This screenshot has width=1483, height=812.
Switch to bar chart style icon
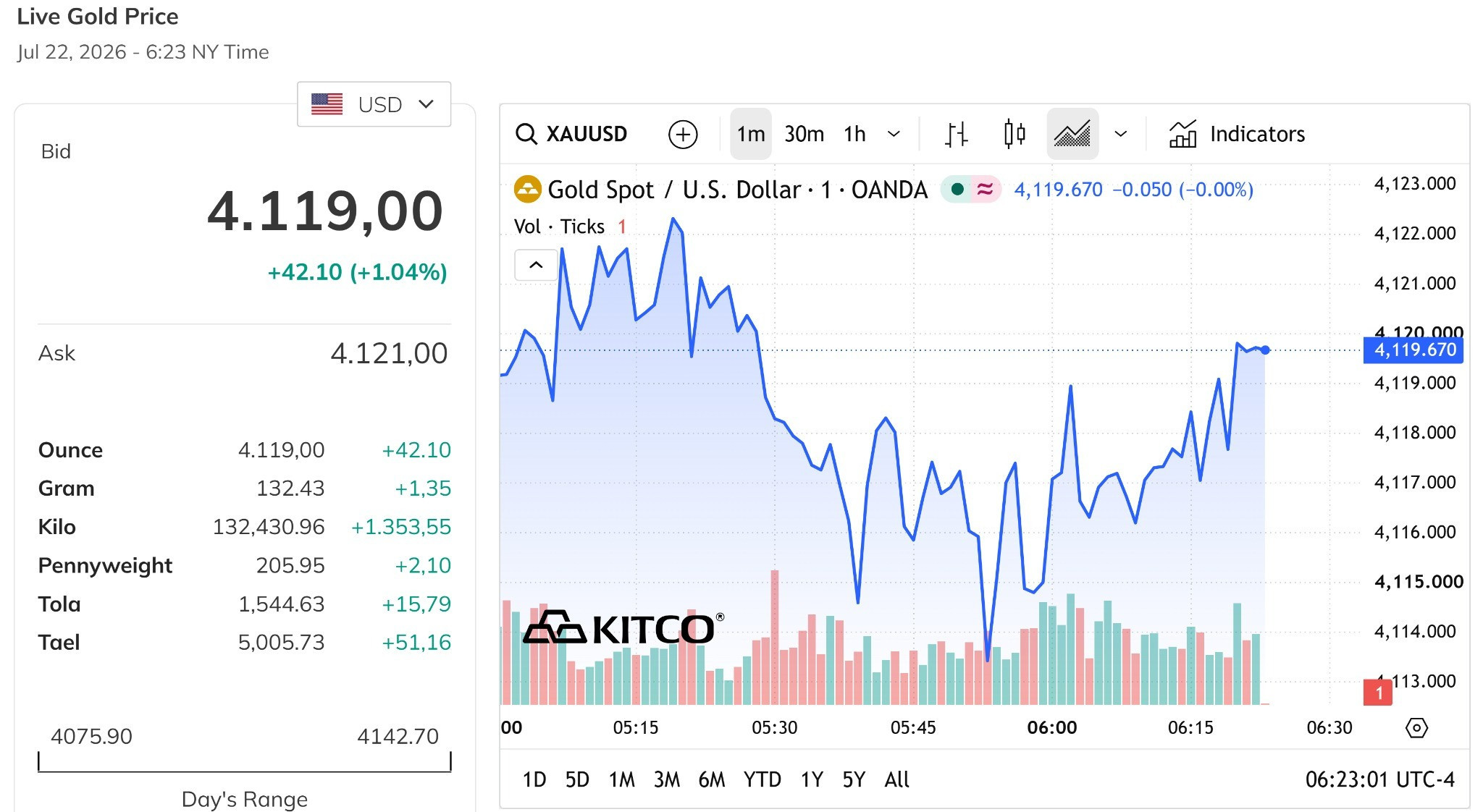956,135
